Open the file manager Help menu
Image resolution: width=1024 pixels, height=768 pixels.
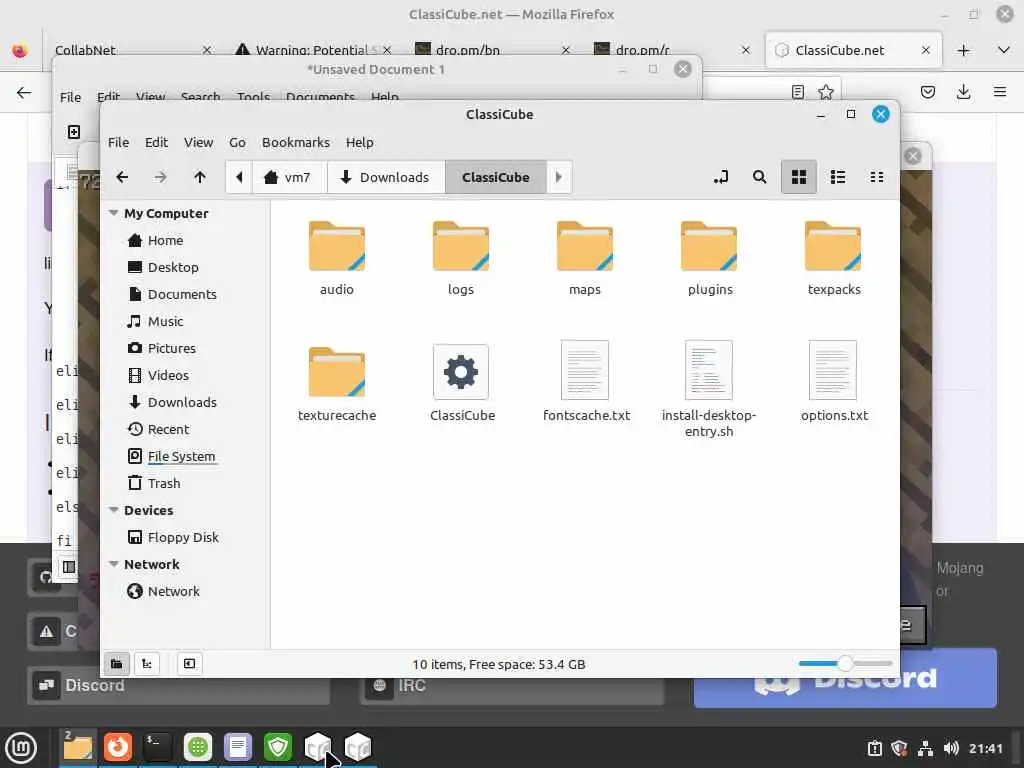pyautogui.click(x=359, y=142)
